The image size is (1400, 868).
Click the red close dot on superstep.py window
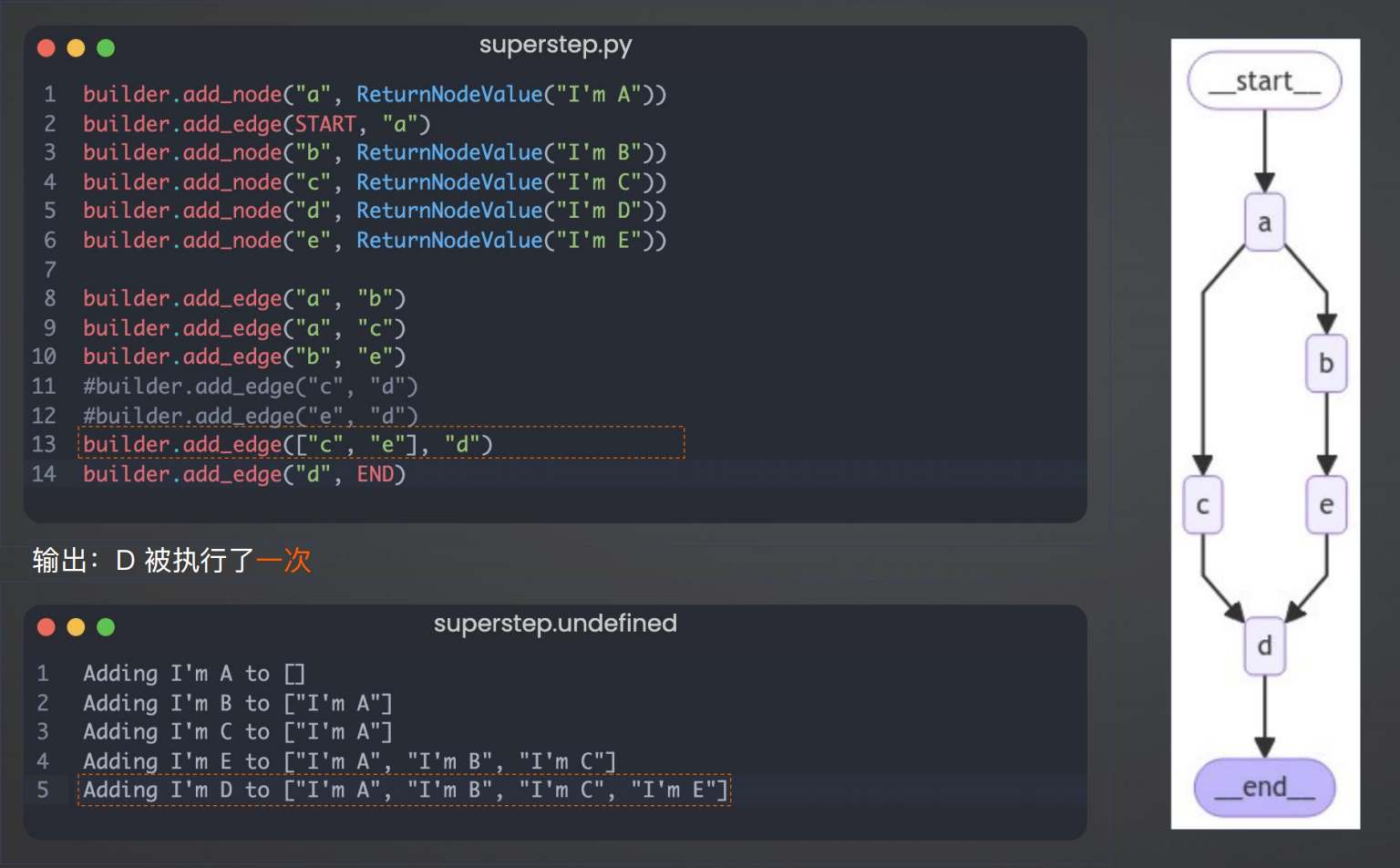tap(46, 48)
